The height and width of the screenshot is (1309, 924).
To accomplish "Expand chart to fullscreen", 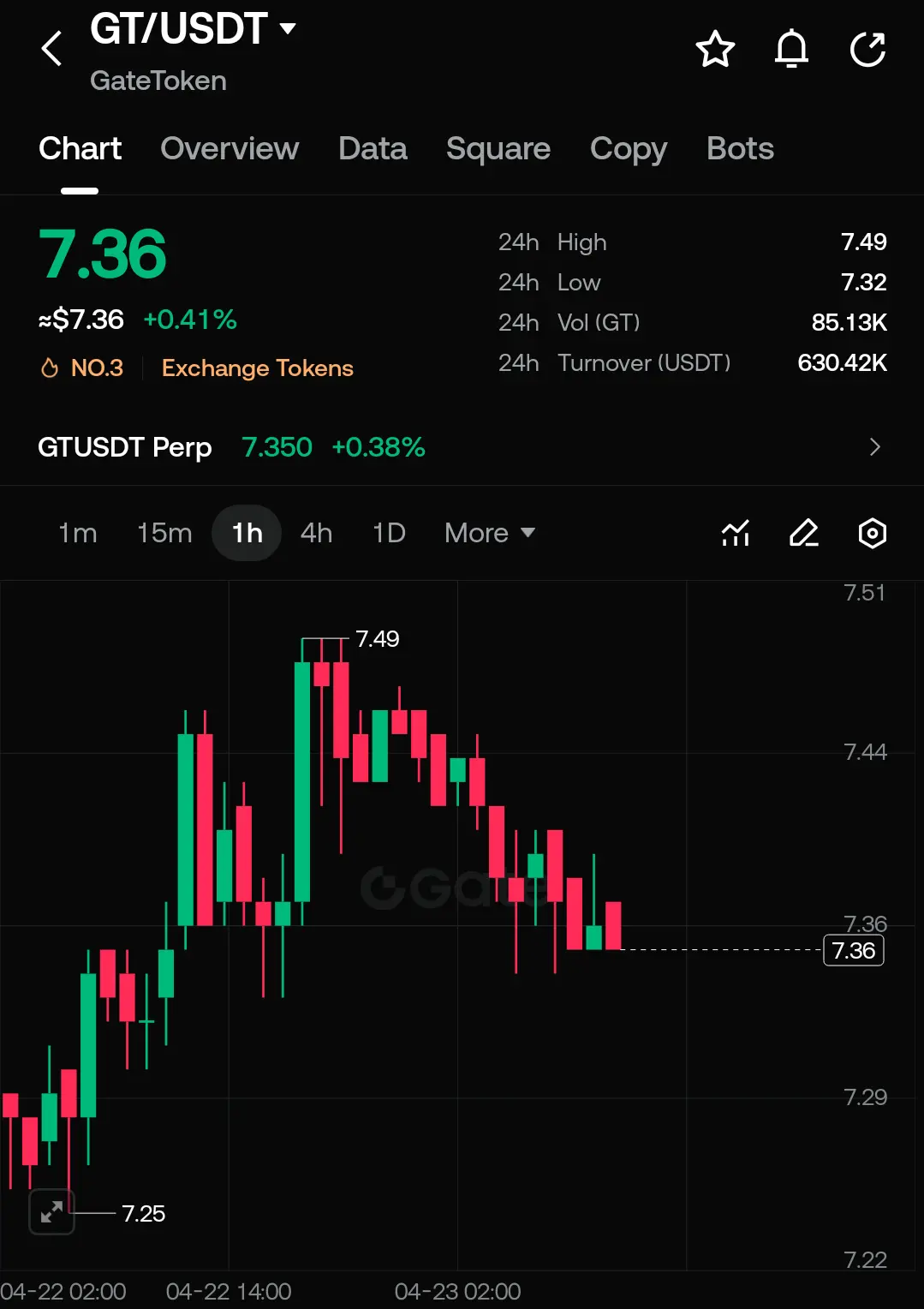I will [52, 1212].
